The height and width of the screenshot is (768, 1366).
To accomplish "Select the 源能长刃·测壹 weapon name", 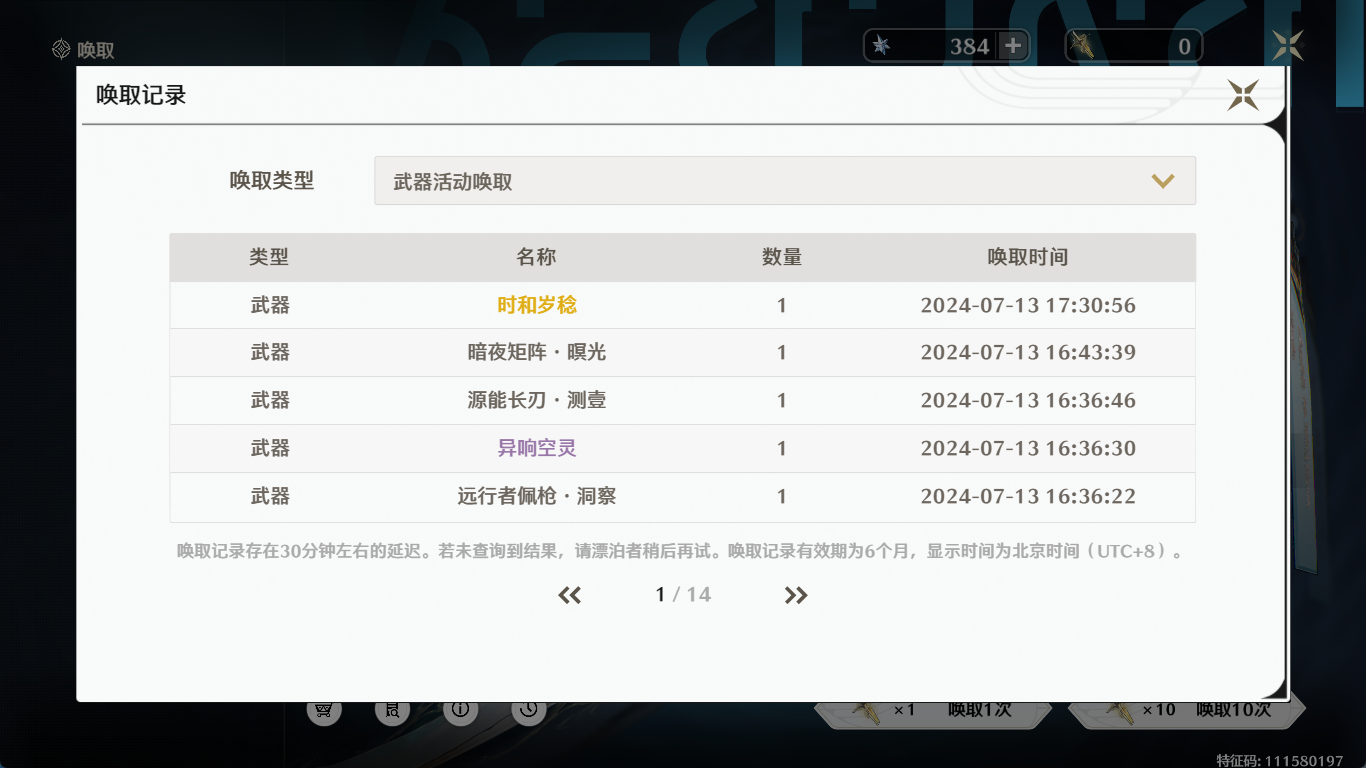I will pos(537,400).
